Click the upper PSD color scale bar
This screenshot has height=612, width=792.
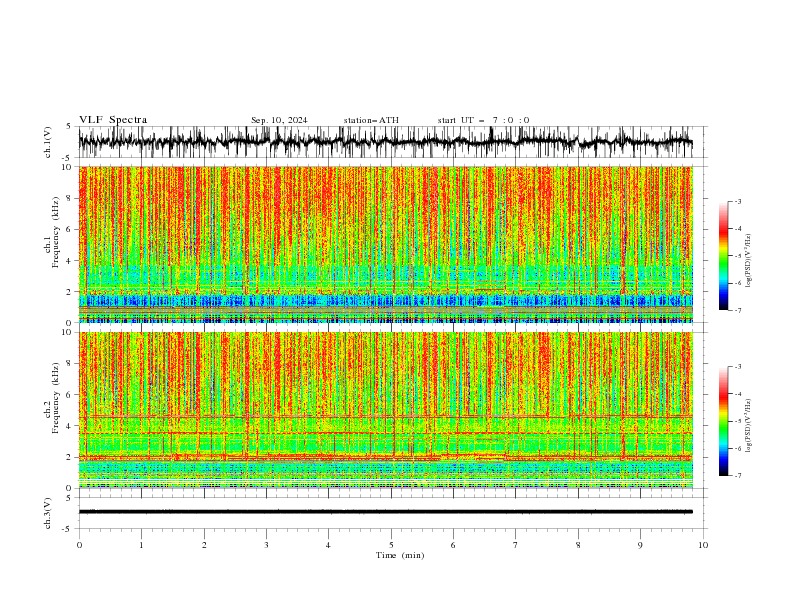[723, 256]
